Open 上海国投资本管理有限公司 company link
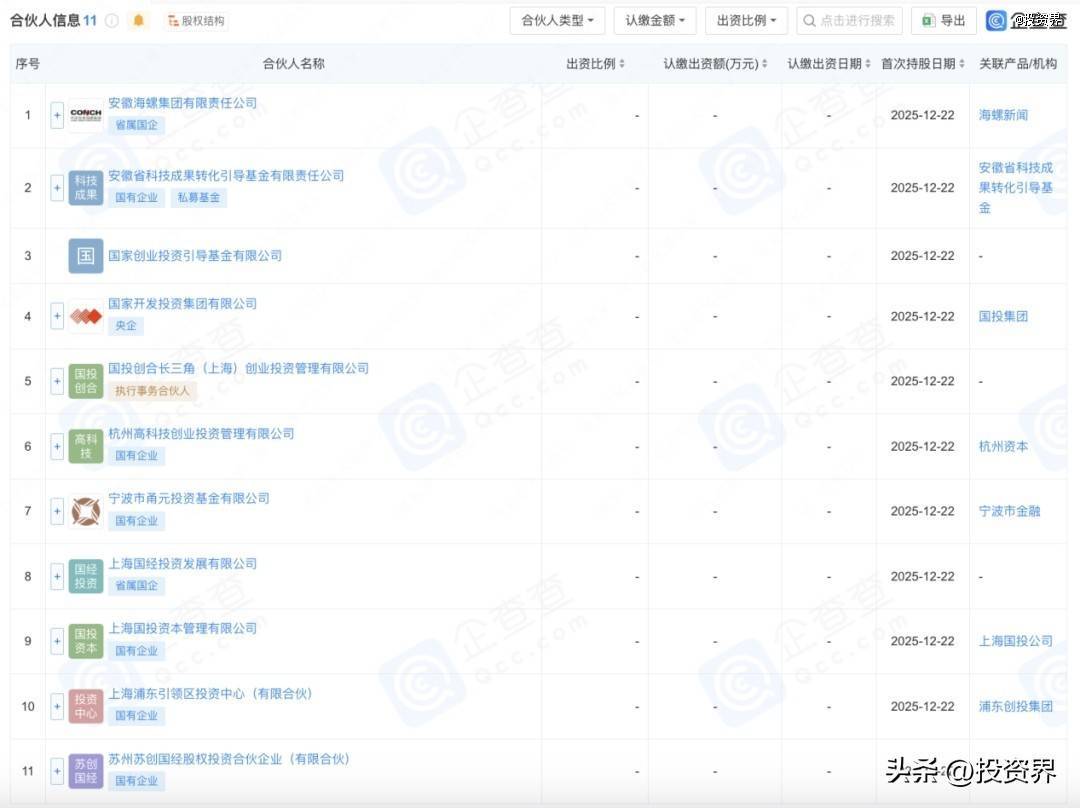The height and width of the screenshot is (808, 1080). 182,628
